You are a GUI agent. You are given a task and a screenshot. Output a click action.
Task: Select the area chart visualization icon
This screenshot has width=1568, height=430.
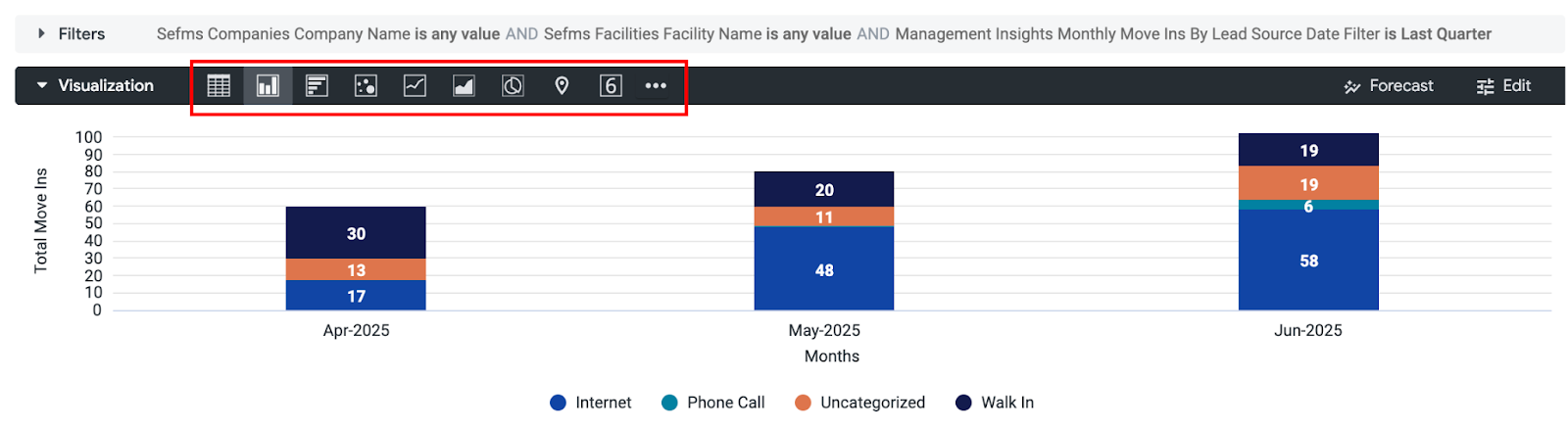tap(464, 86)
